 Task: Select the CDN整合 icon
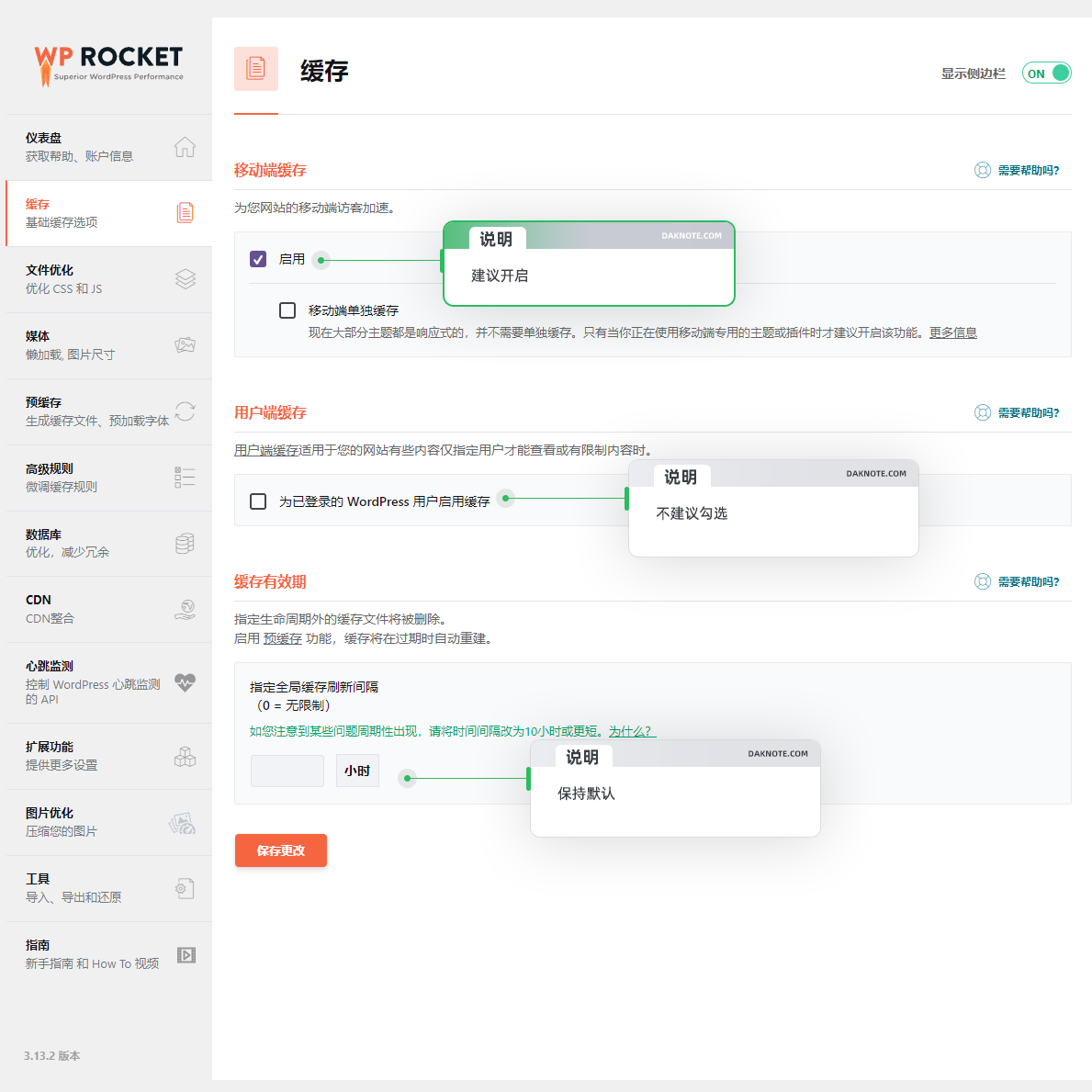[x=185, y=610]
